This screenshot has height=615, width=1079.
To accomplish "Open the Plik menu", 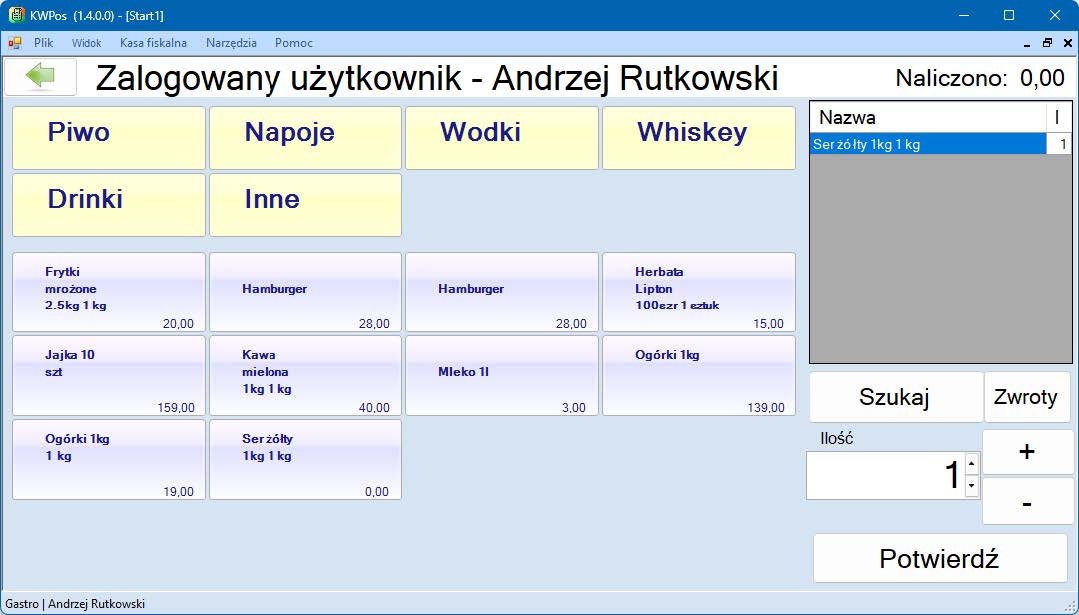I will coord(43,43).
